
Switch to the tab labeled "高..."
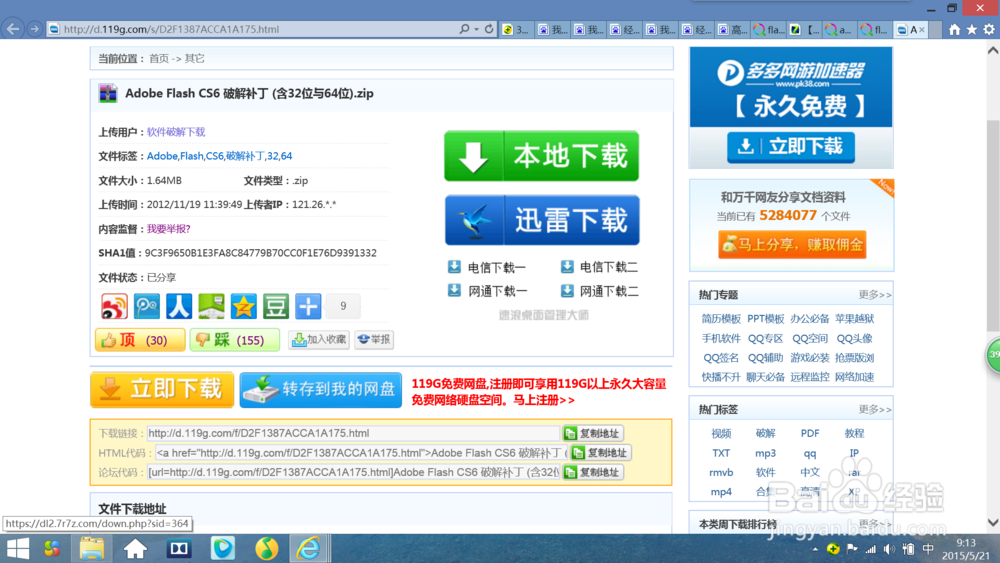tap(732, 29)
